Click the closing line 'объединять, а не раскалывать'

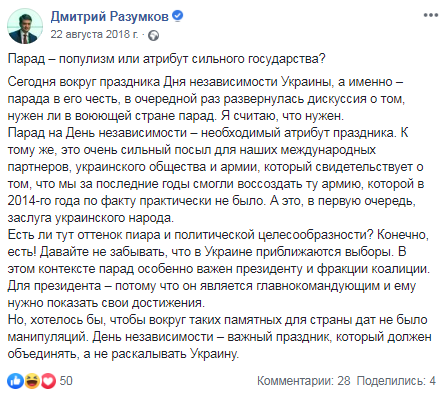point(123,354)
